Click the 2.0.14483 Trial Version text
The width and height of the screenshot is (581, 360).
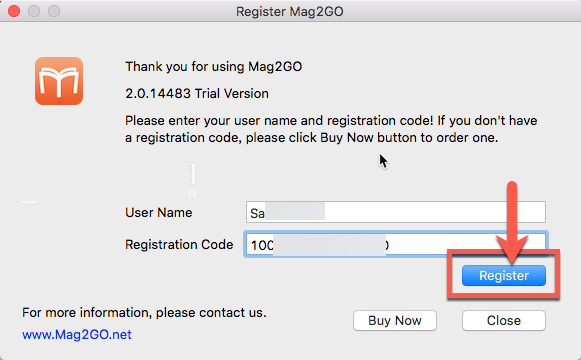tap(197, 94)
